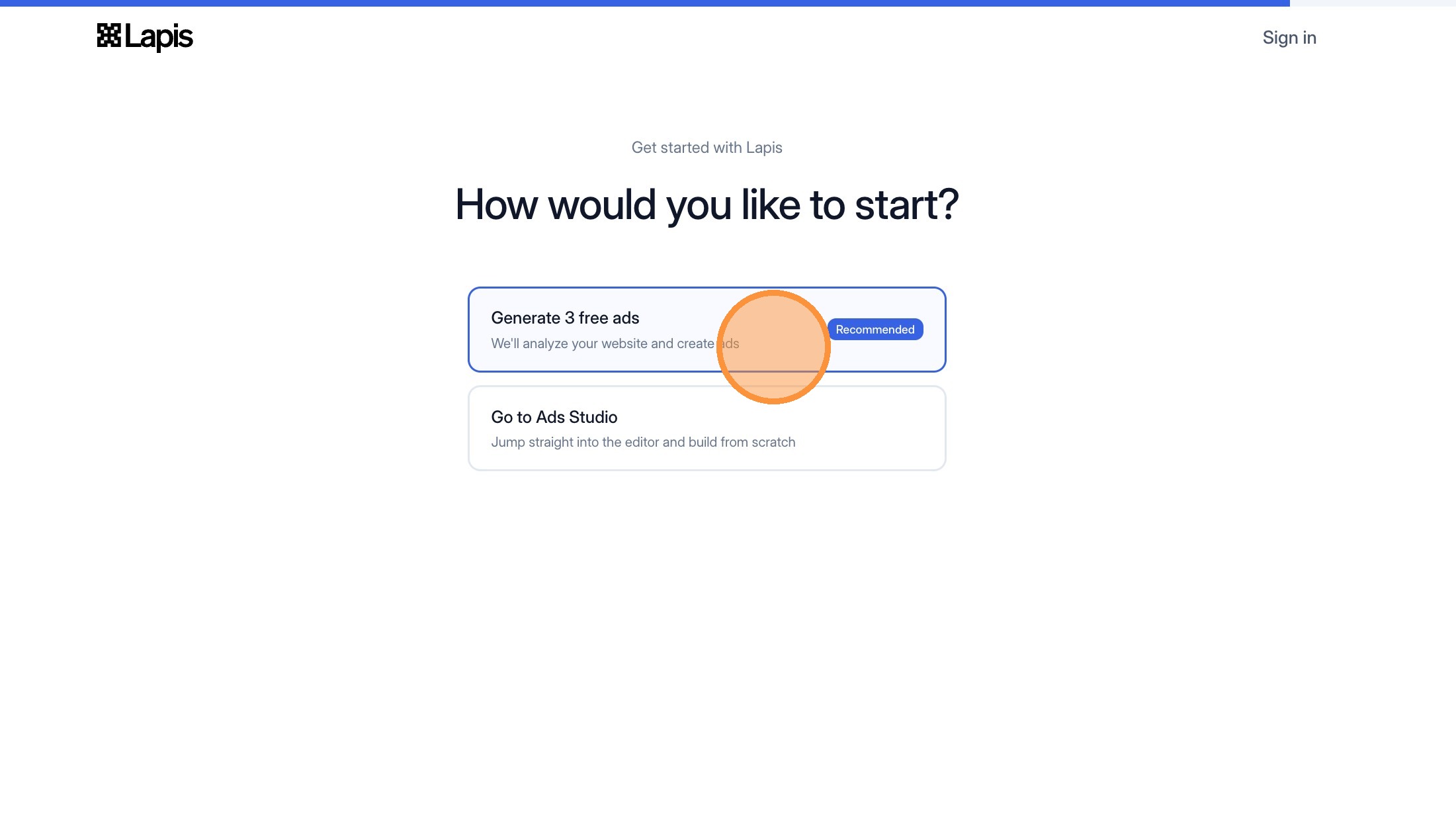Click the word "Lapis" in the subtitle
This screenshot has height=814, width=1456.
pos(764,148)
